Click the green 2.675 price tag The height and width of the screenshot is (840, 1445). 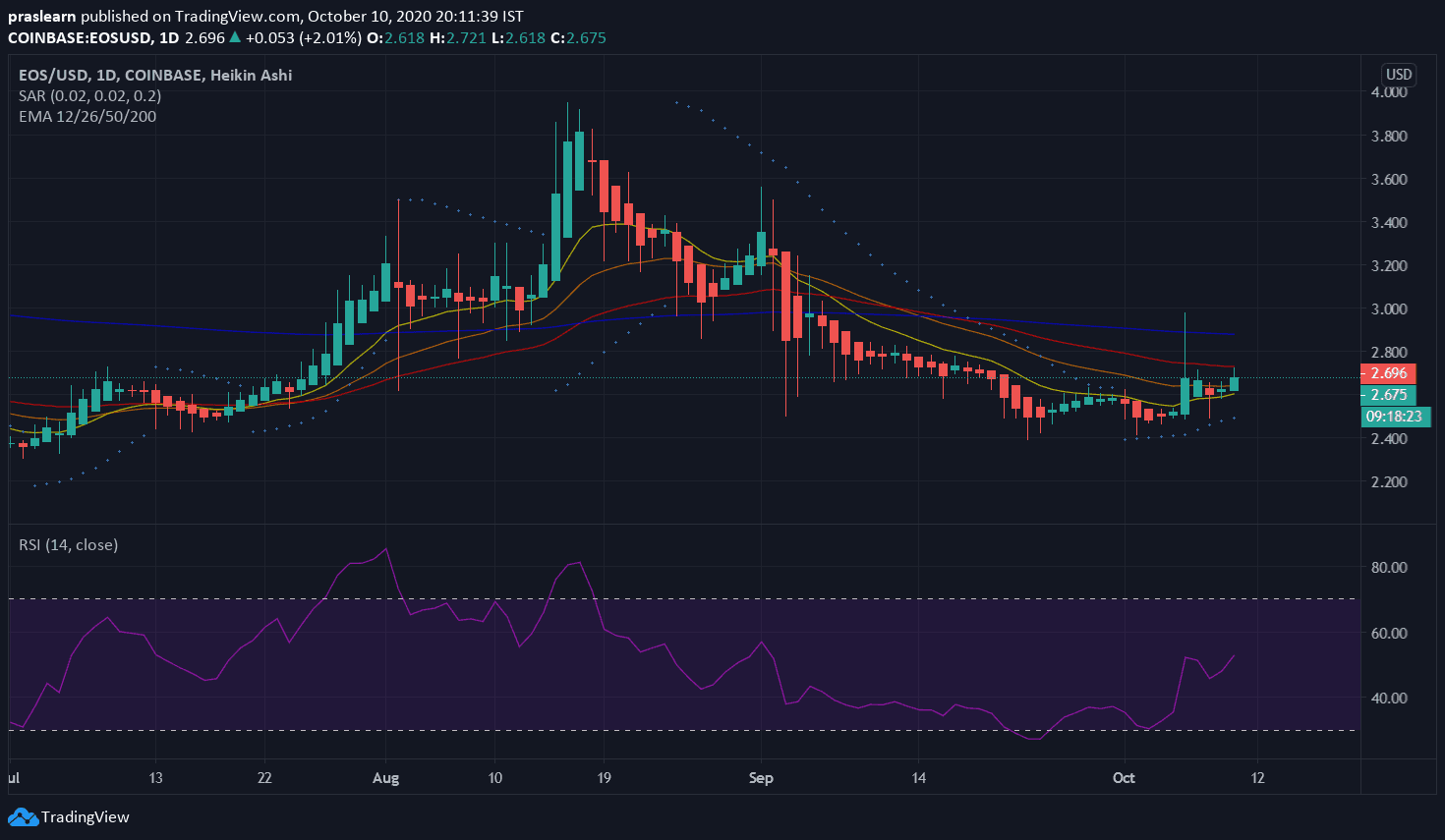click(x=1388, y=395)
